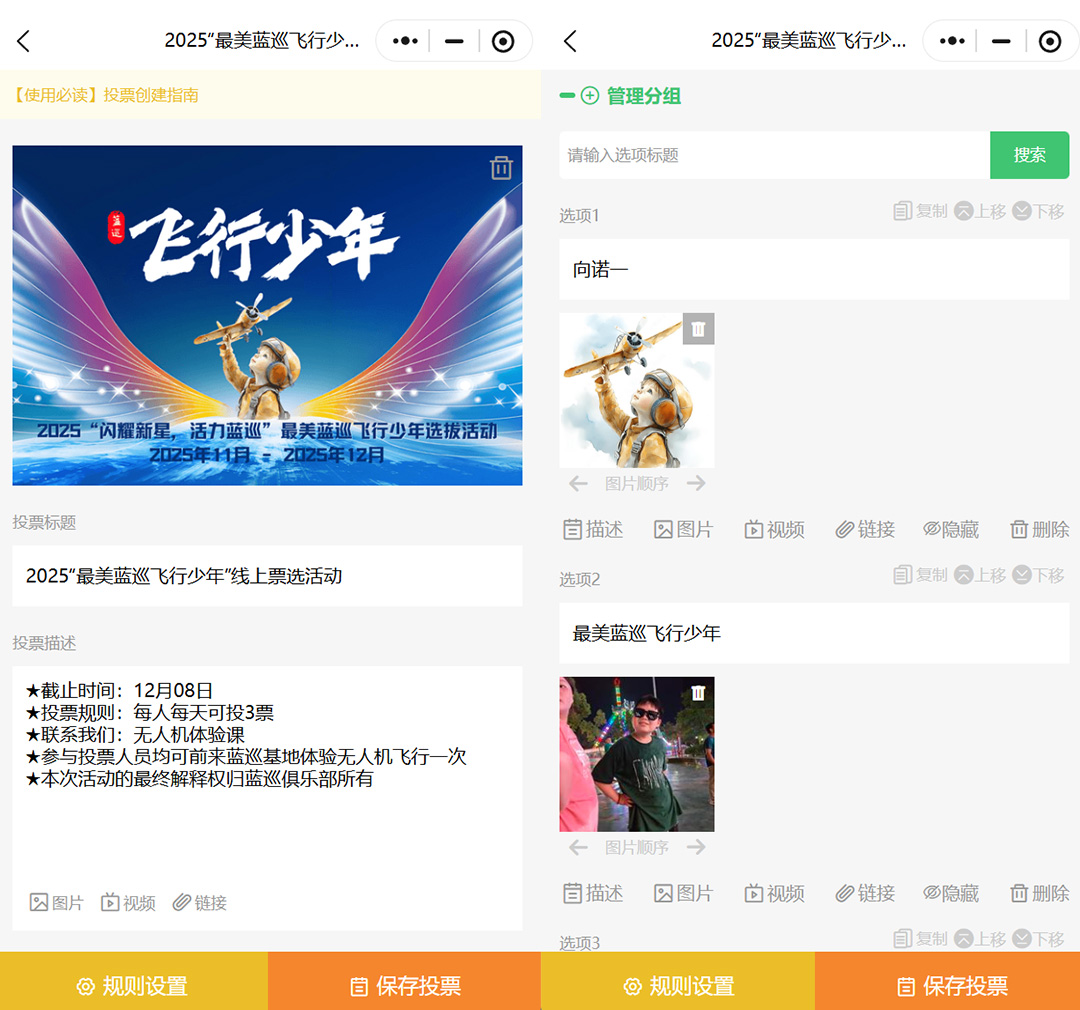Select the 选项2 photo of boy in sunglasses
Screen dimensions: 1080x1010
click(636, 754)
